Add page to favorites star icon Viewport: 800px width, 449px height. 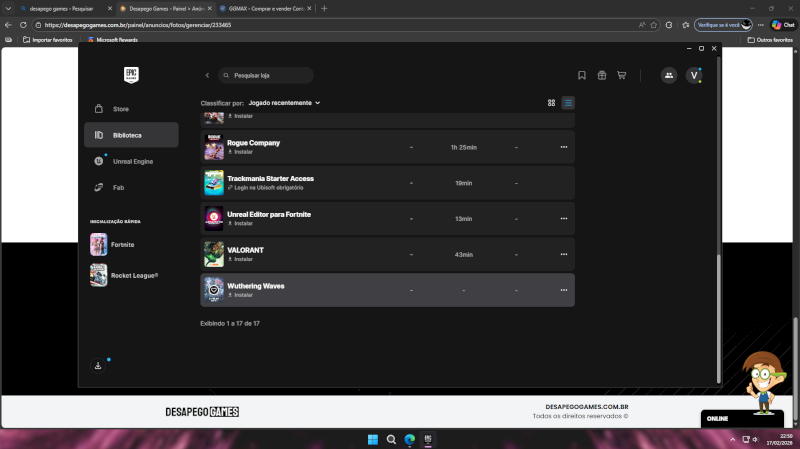(654, 25)
